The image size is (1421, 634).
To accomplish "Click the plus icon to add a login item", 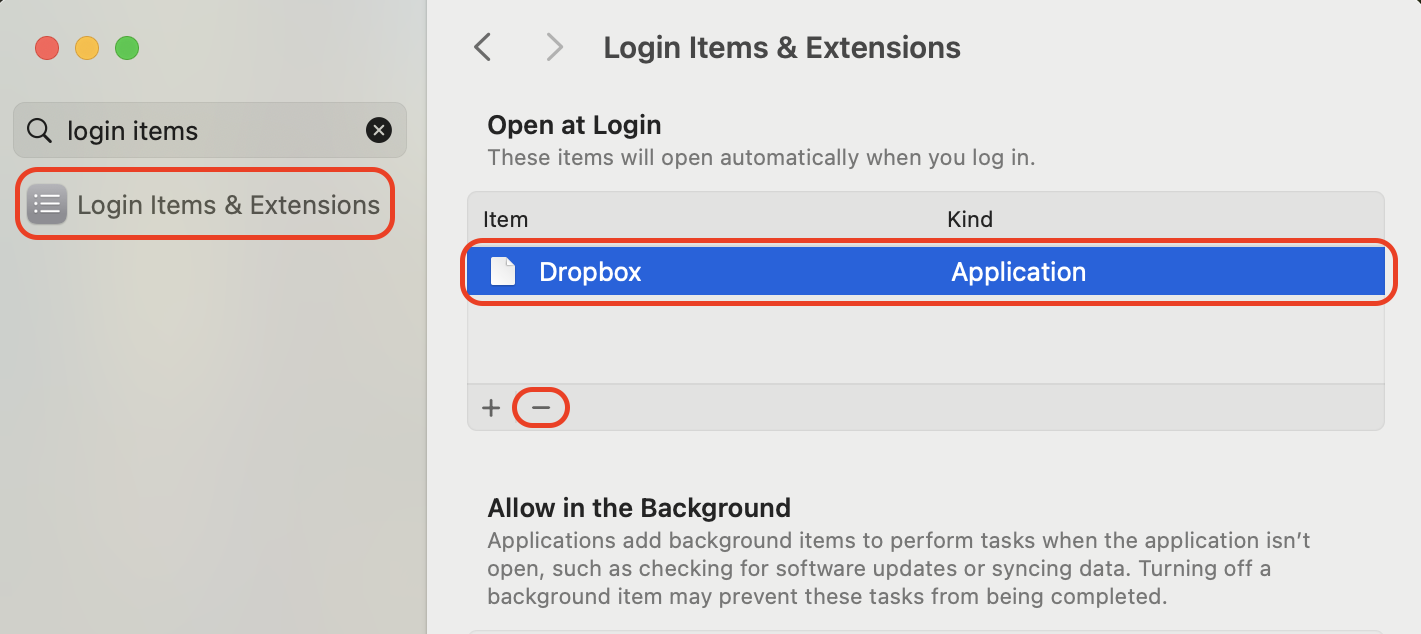I will (x=491, y=407).
